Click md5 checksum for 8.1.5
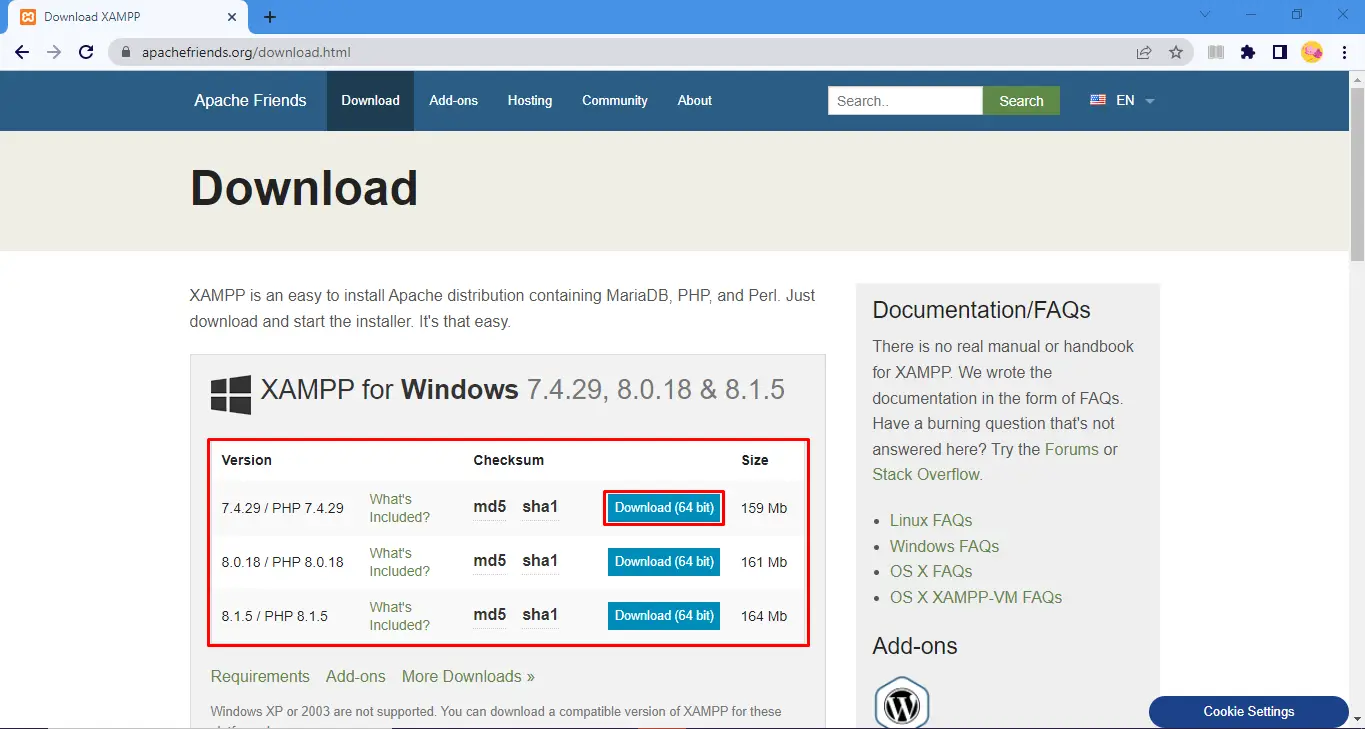Viewport: 1365px width, 729px height. 490,615
